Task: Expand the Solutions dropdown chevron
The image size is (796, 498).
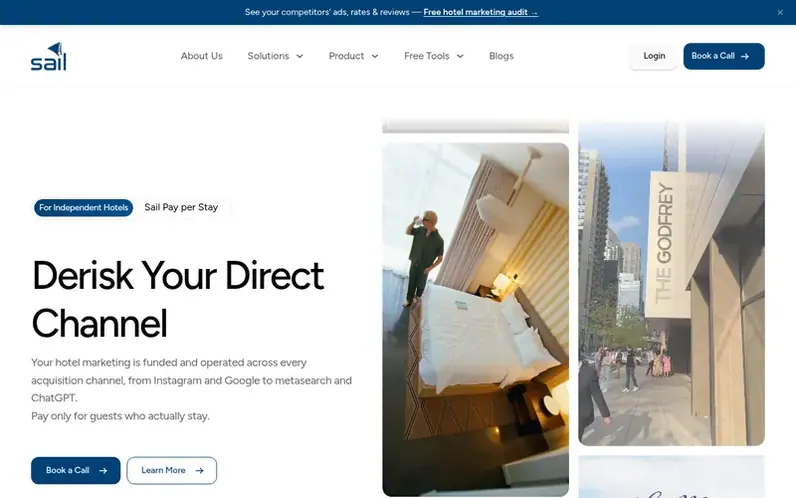Action: [x=300, y=56]
